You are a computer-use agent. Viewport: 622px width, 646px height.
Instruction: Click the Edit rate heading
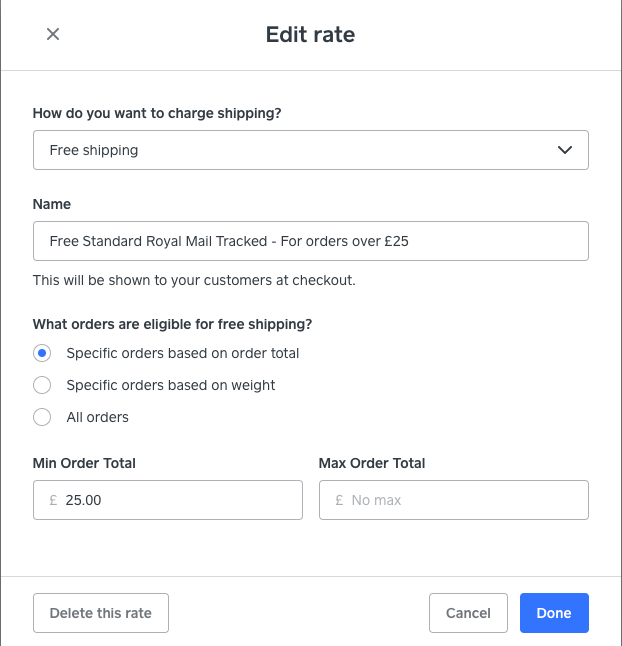click(x=310, y=35)
